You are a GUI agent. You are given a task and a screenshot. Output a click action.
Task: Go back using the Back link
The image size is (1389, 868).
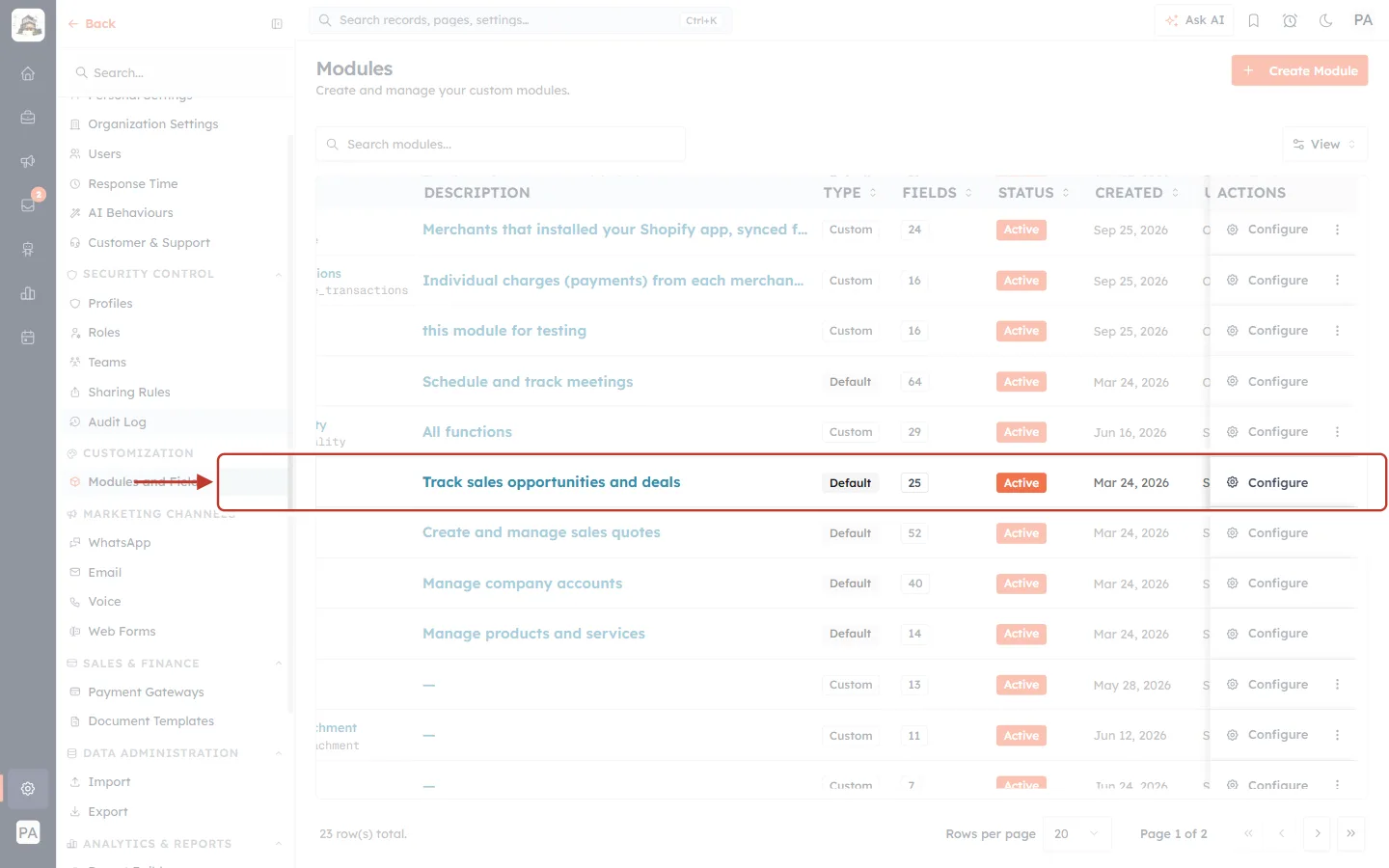click(x=92, y=24)
